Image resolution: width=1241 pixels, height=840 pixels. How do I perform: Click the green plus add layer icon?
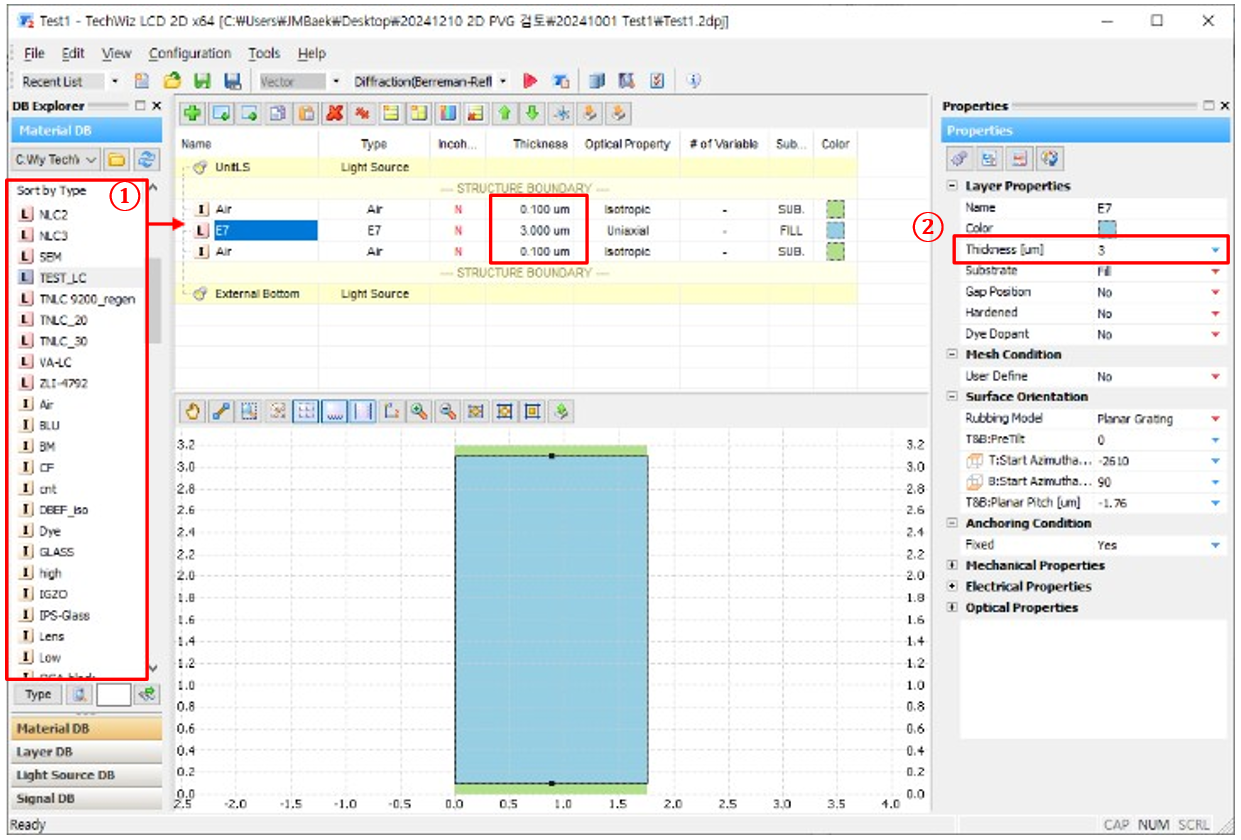point(191,113)
